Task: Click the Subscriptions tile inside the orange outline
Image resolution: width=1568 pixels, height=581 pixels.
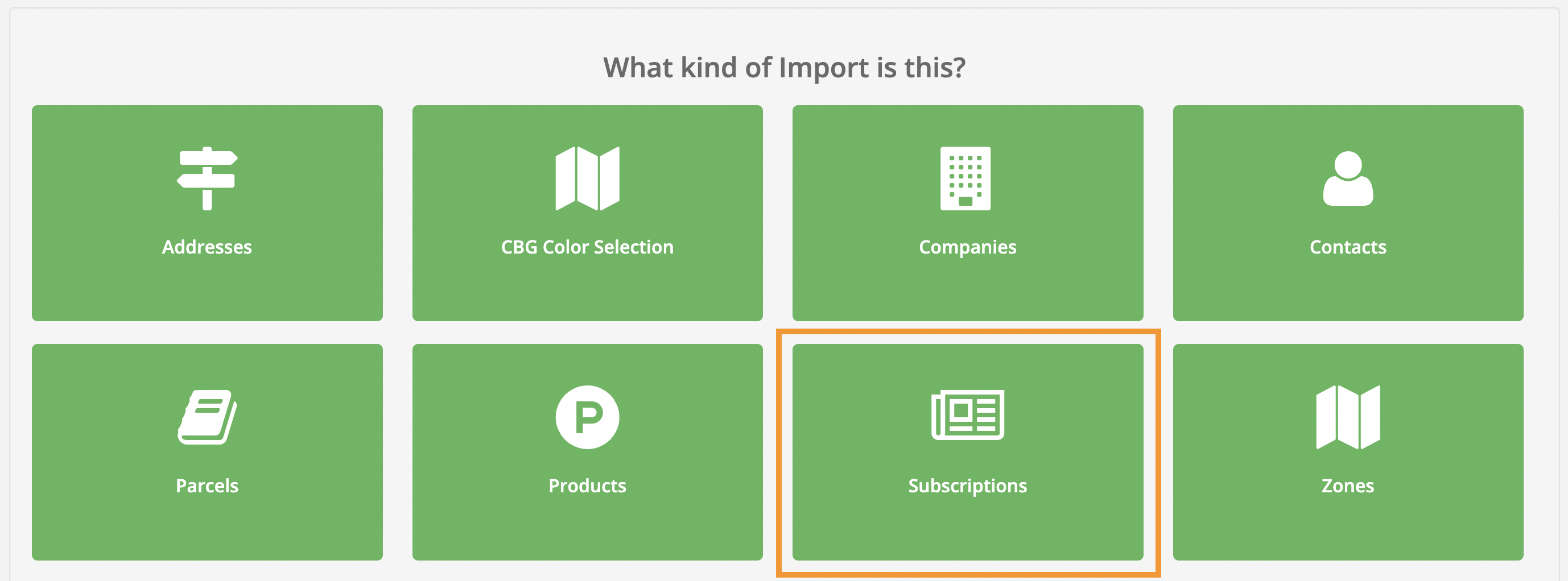Action: click(x=967, y=451)
